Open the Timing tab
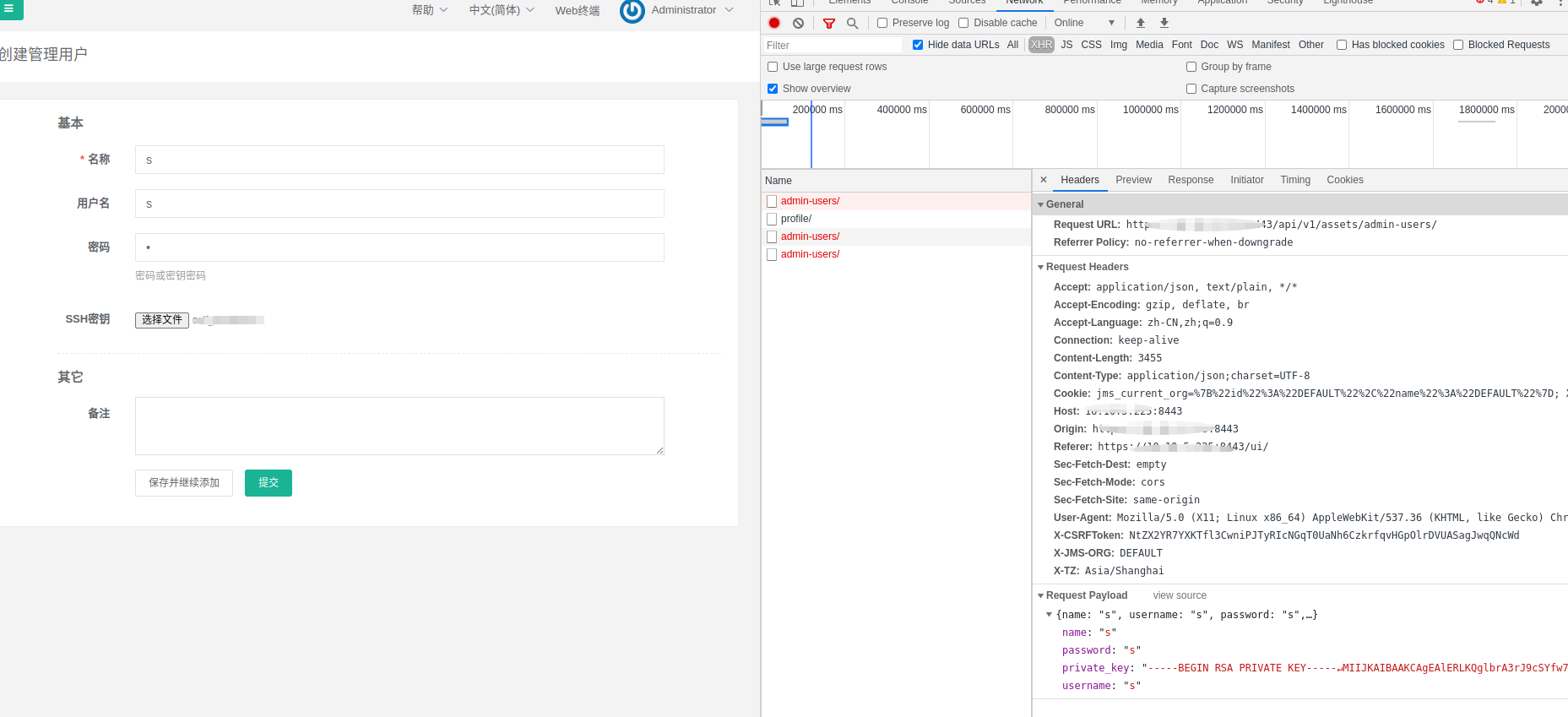Image resolution: width=1568 pixels, height=717 pixels. point(1295,180)
